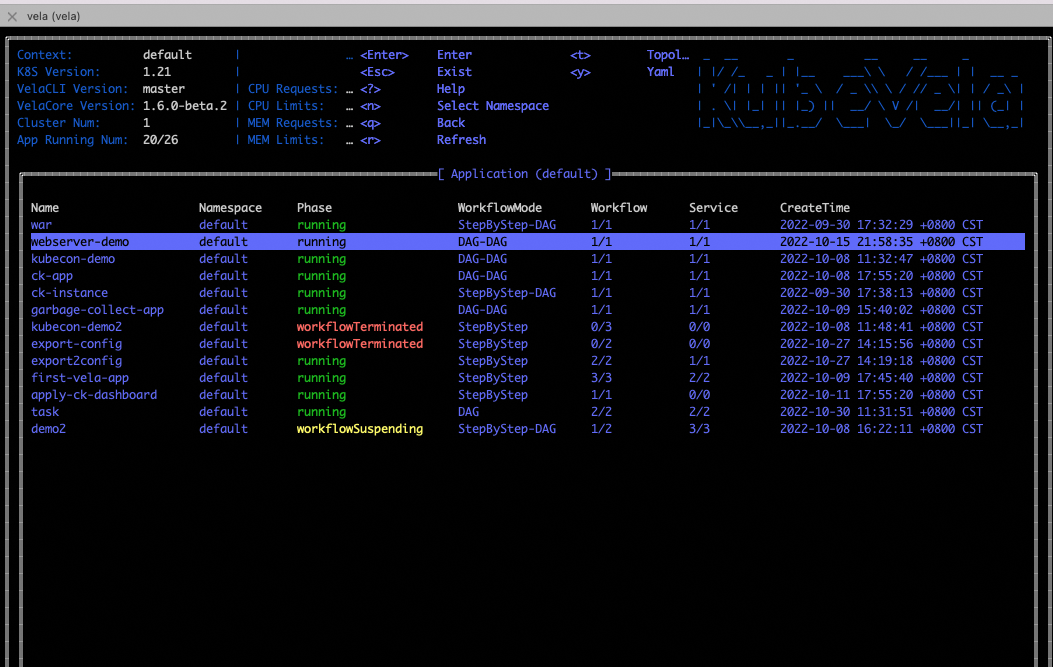Select kubecon-demo in the application list
Screen dimensions: 1053x667
pyautogui.click(x=73, y=259)
